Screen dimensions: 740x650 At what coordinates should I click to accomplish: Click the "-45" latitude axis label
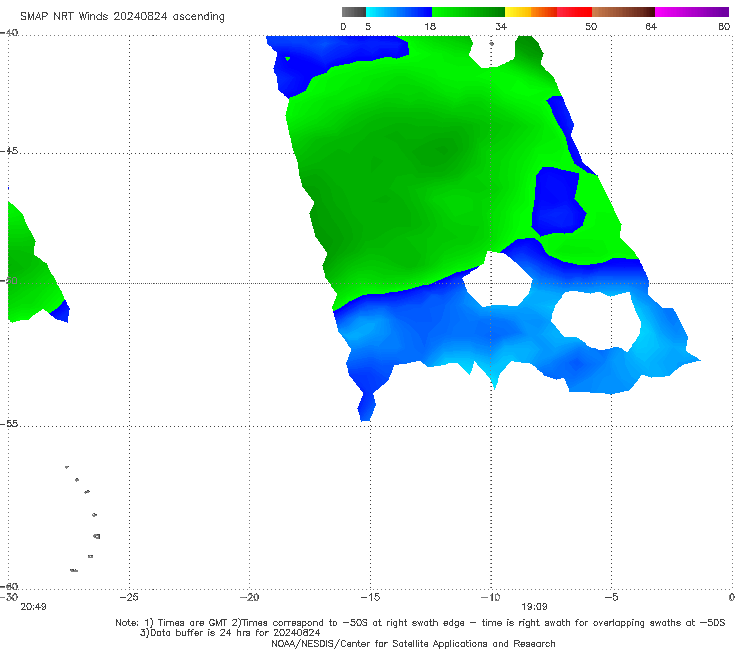(9, 151)
